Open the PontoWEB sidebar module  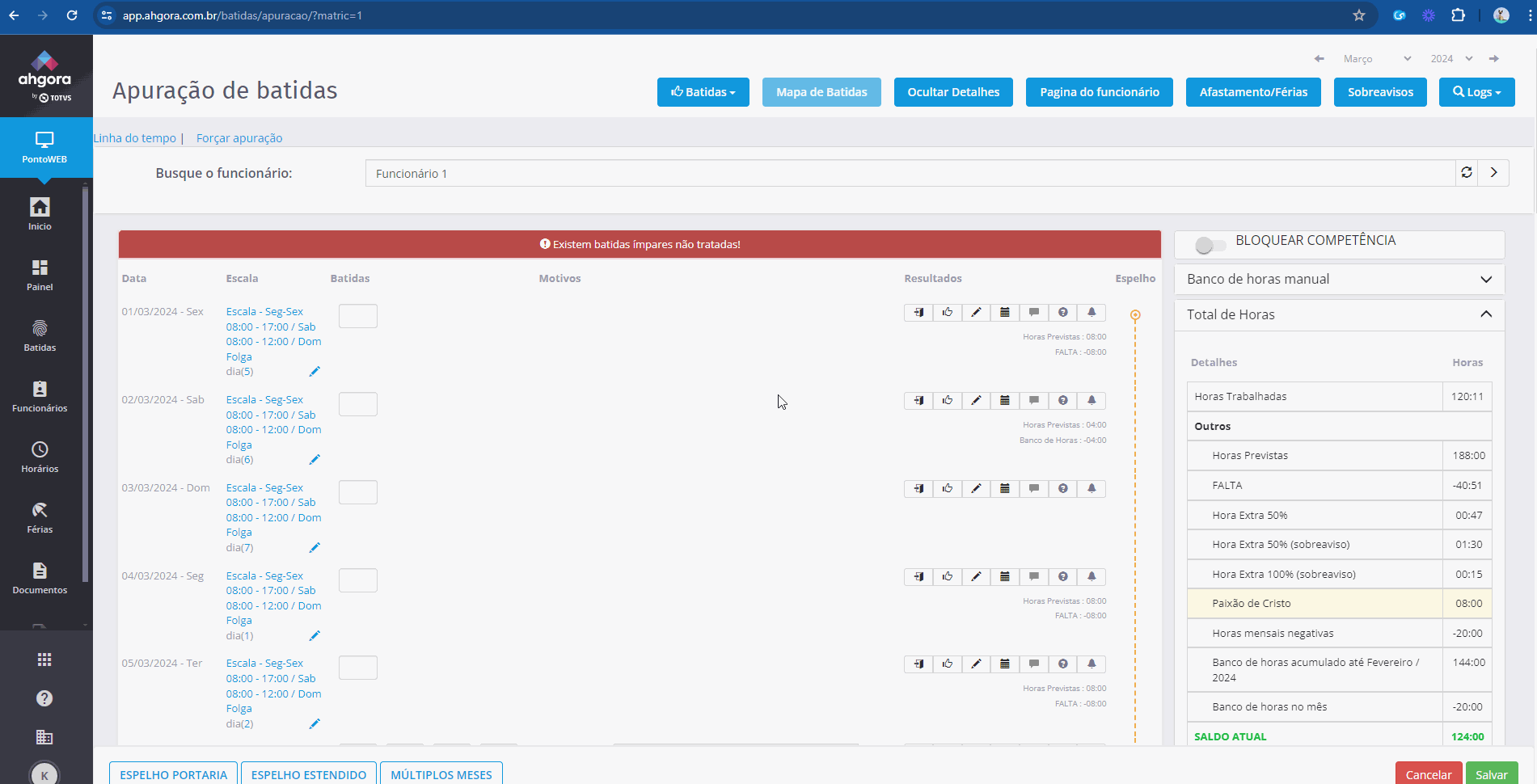45,148
